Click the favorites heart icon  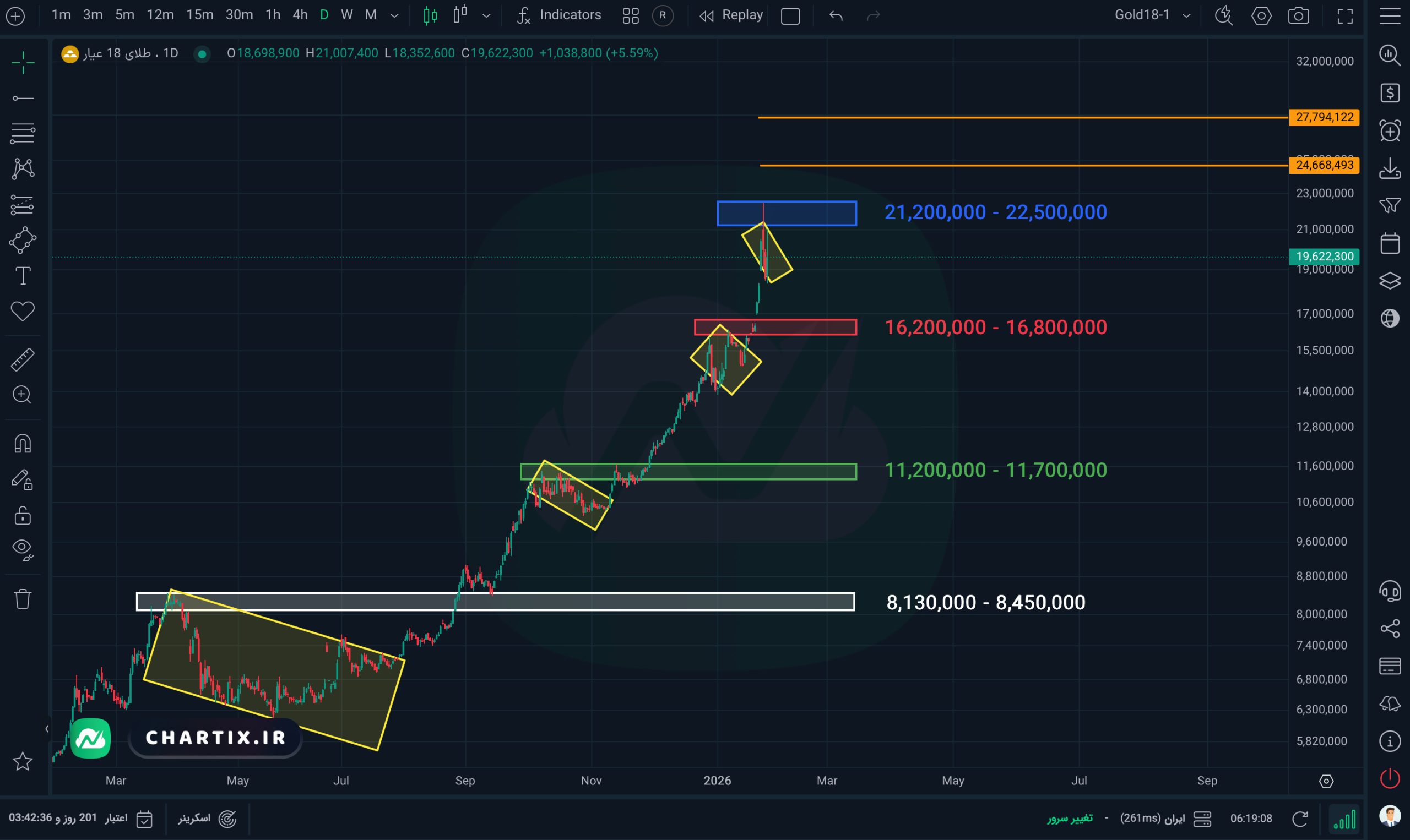tap(23, 311)
